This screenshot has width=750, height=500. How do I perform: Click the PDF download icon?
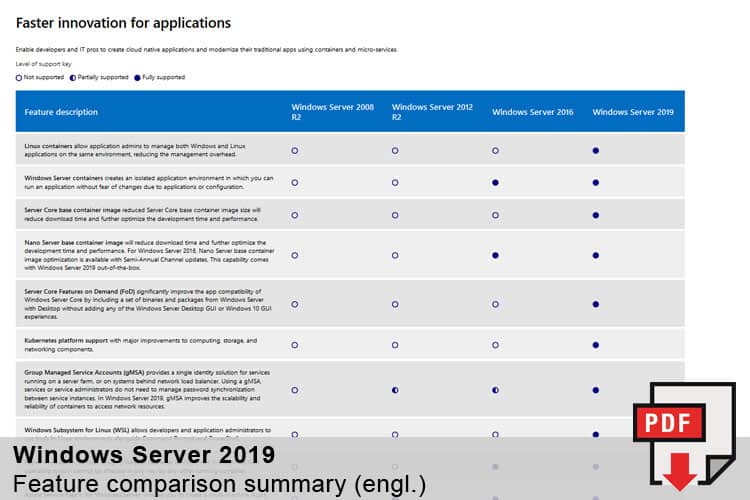[x=684, y=436]
